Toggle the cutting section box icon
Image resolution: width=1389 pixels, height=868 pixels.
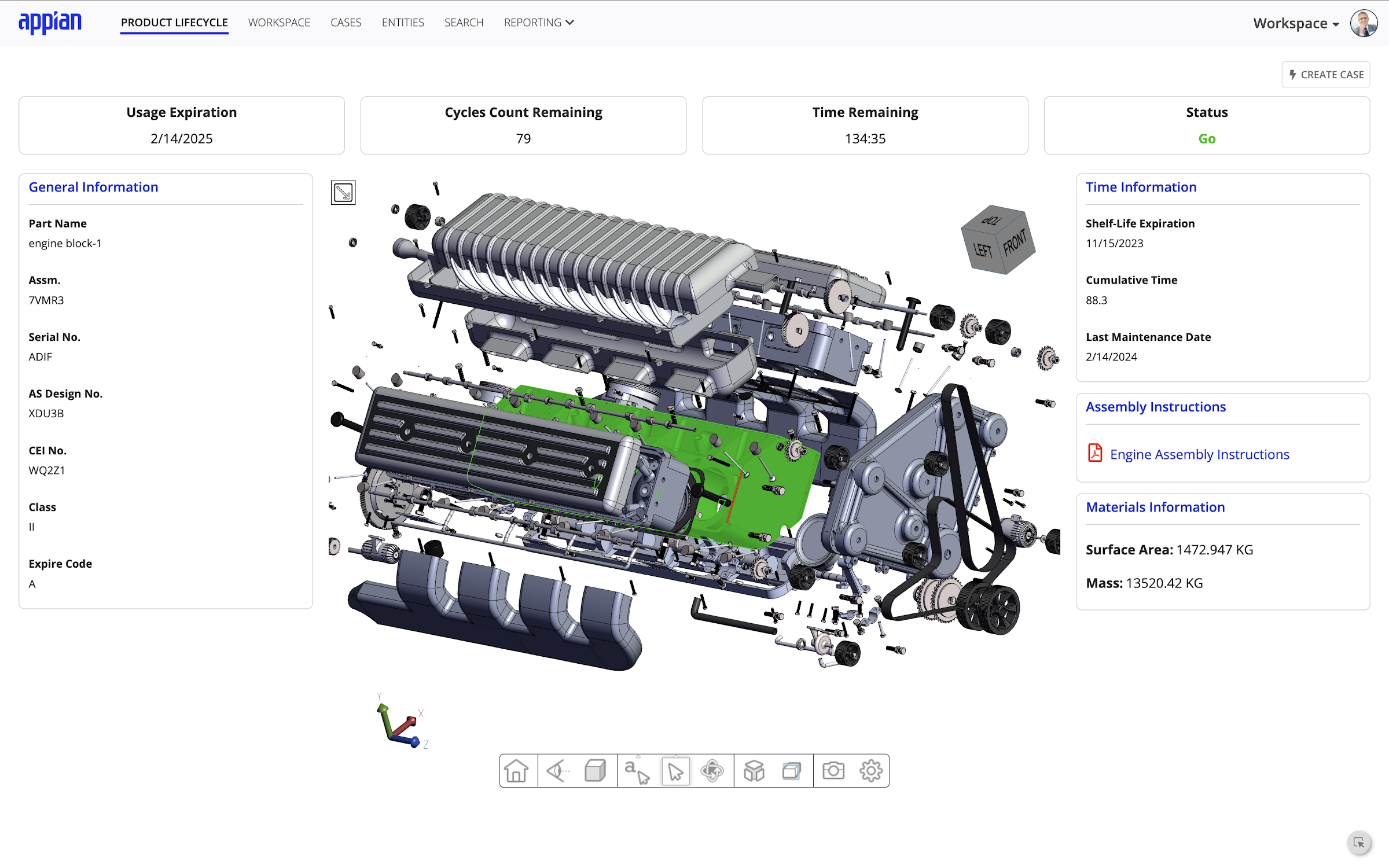coord(791,770)
